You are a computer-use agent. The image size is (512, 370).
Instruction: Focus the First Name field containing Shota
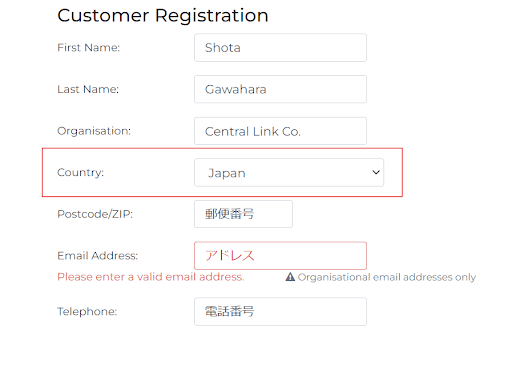click(x=280, y=48)
